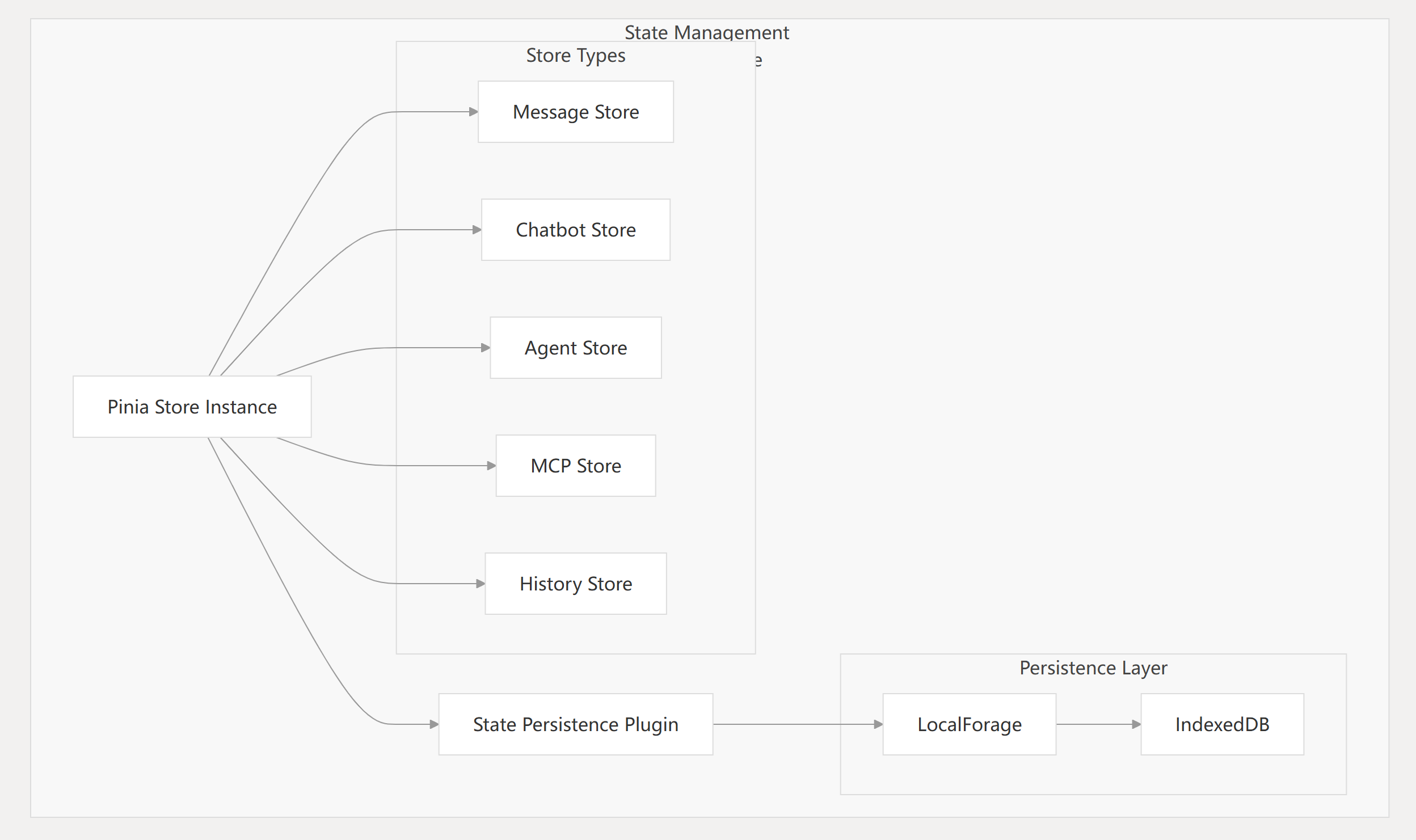Image resolution: width=1416 pixels, height=840 pixels.
Task: Select the Pinia Store Instance node
Action: pyautogui.click(x=192, y=407)
